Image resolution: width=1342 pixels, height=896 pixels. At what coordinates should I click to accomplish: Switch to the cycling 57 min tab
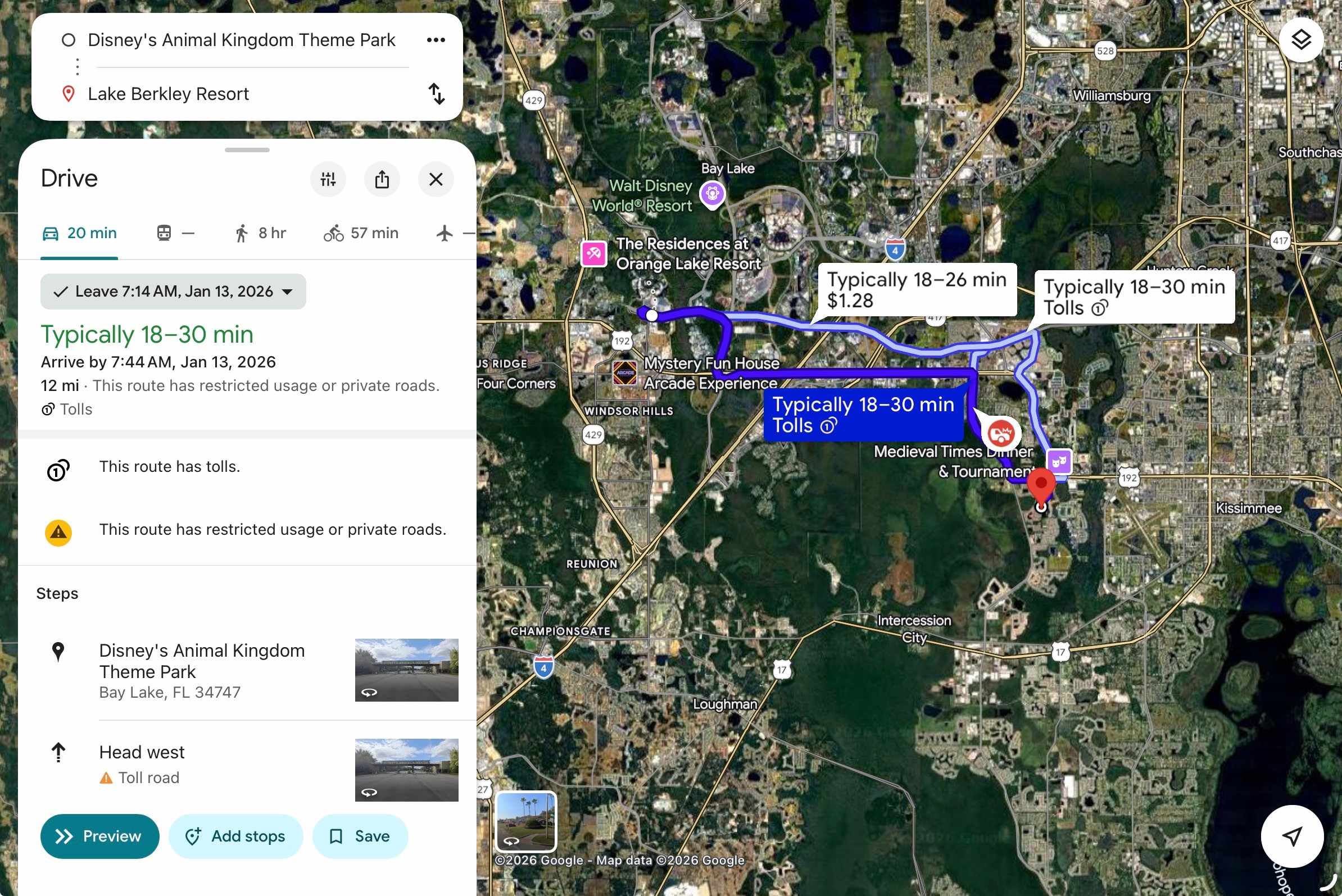pos(361,233)
